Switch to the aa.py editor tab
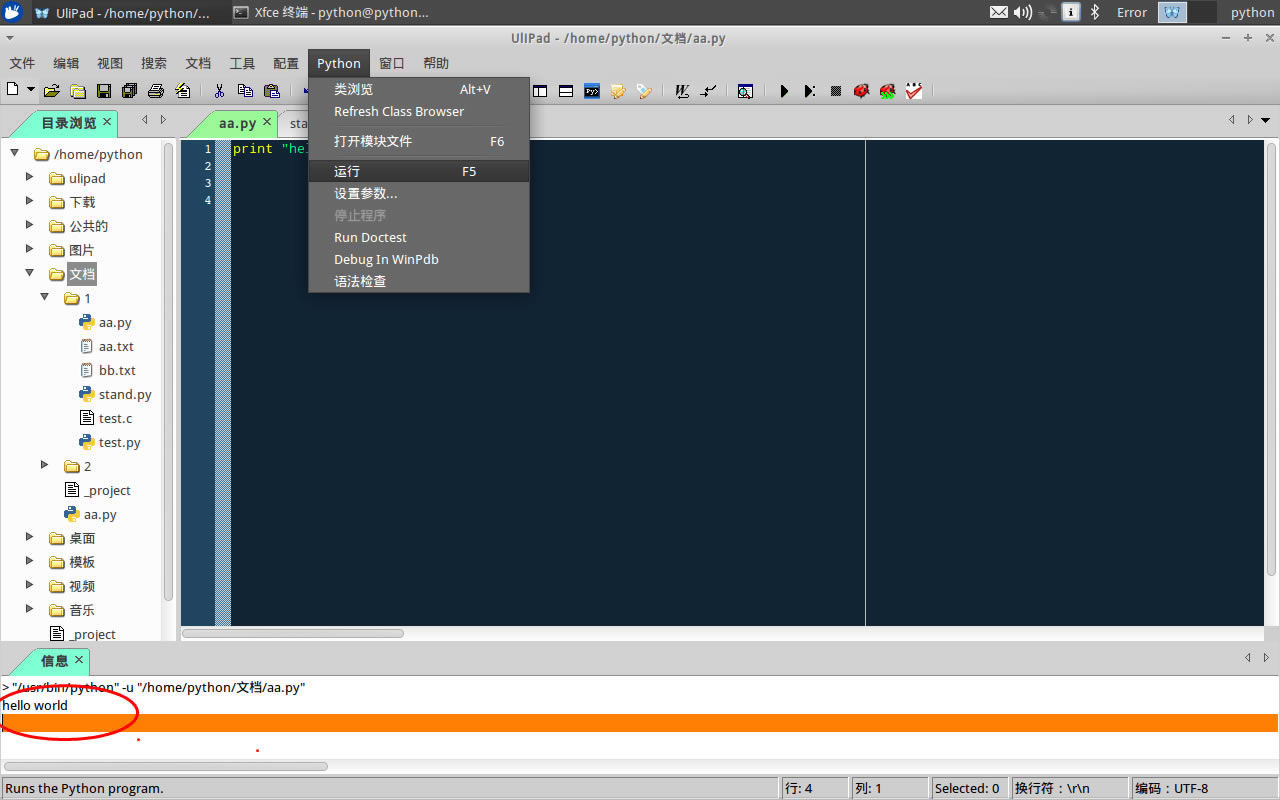The image size is (1280, 800). point(238,123)
